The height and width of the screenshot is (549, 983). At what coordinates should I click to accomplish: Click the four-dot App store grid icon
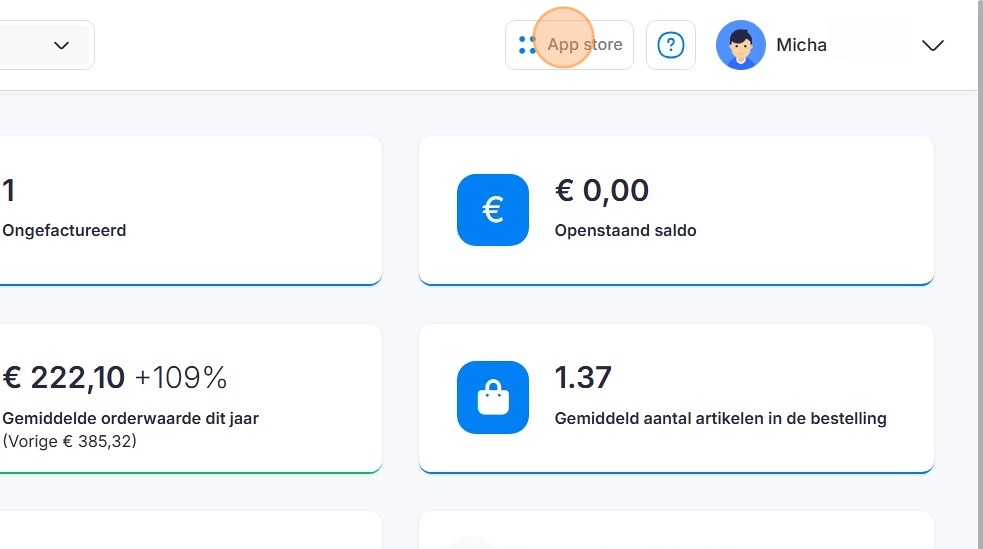pyautogui.click(x=527, y=45)
